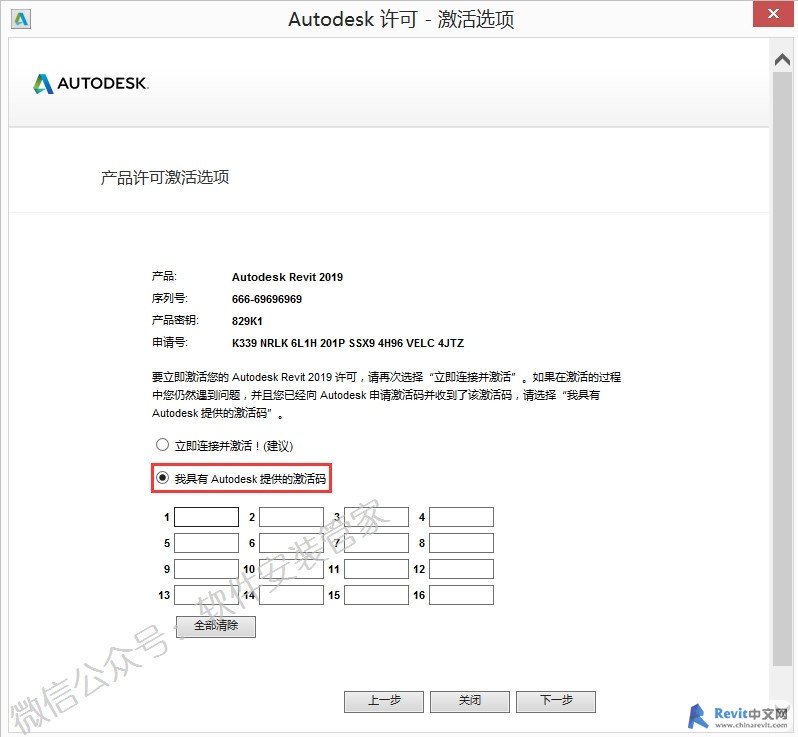Viewport: 798px width, 737px height.
Task: Click activation code field 1
Action: click(206, 517)
